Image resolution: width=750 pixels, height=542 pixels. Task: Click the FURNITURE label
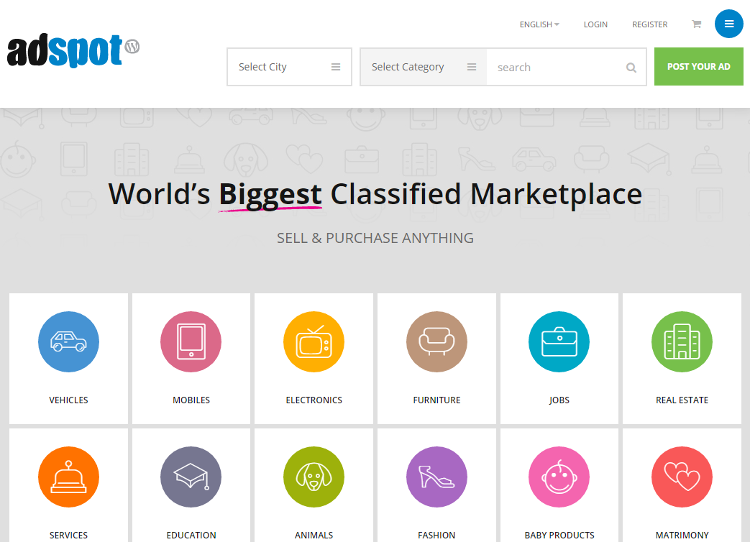[437, 400]
